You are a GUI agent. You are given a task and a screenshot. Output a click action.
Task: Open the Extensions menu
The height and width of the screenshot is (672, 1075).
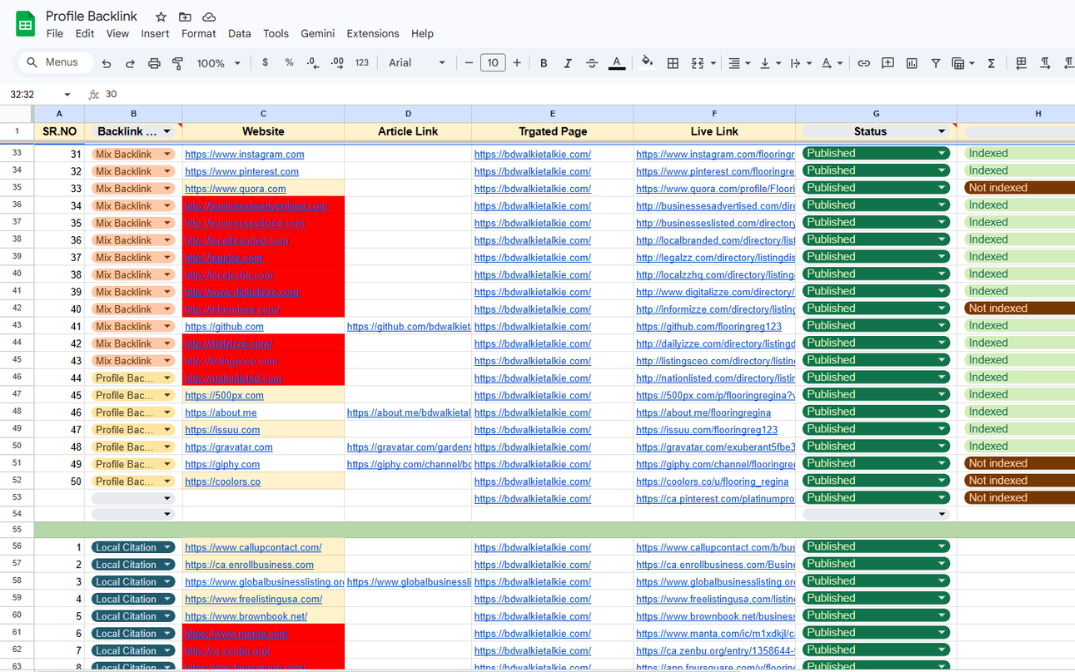tap(372, 33)
